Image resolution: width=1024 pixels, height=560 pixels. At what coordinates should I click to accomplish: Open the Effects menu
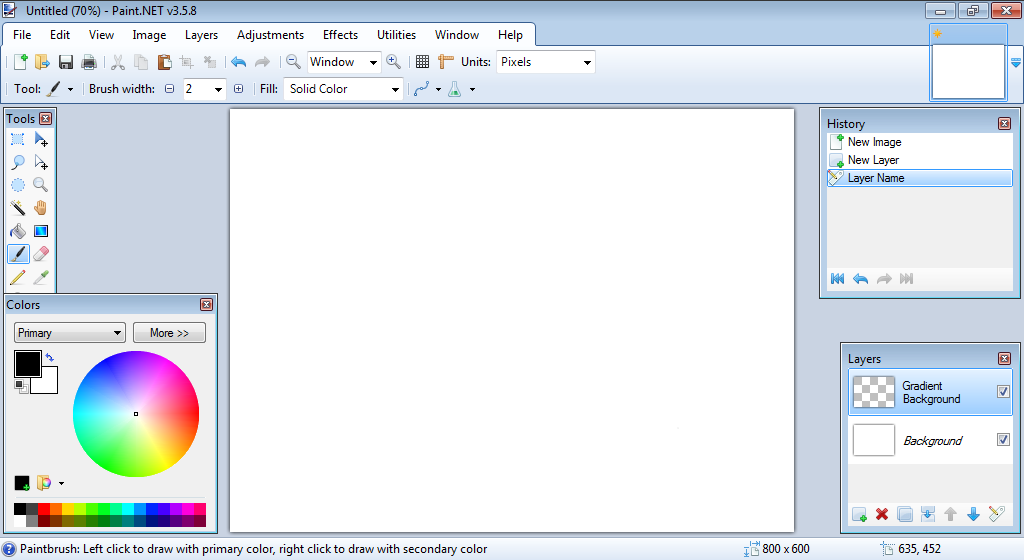click(340, 35)
